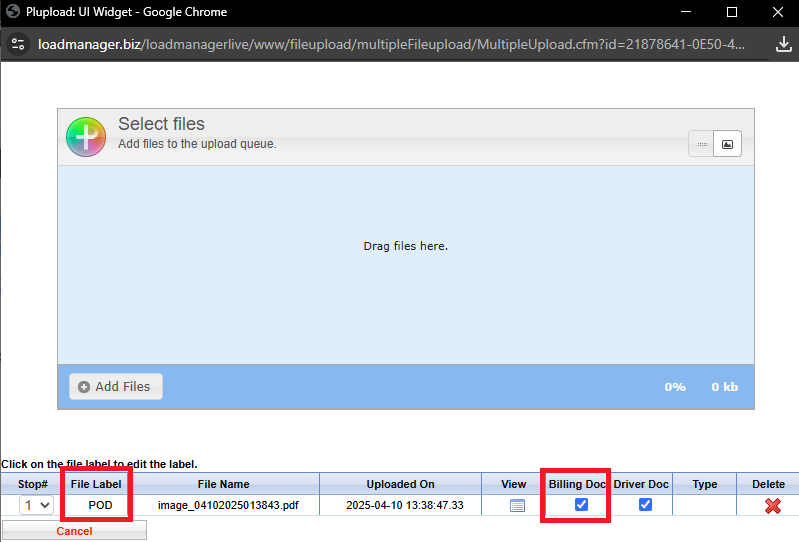
Task: Click the colorful plus Select files icon
Action: (x=86, y=136)
